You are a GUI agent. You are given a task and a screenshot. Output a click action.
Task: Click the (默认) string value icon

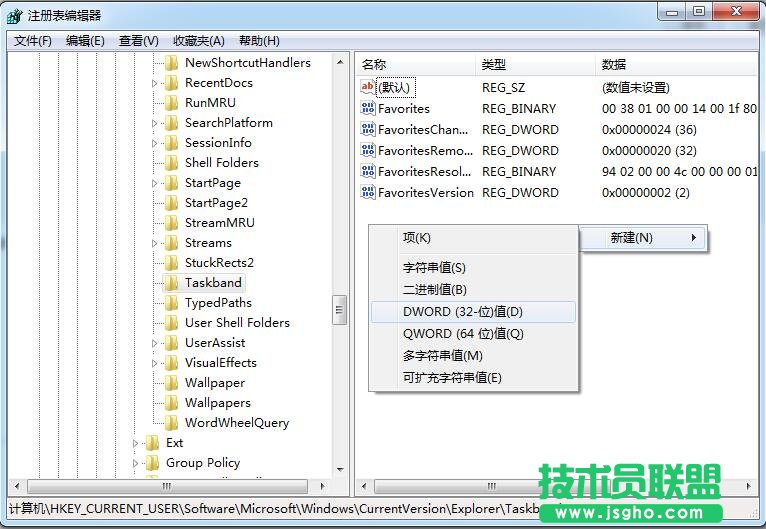click(367, 87)
